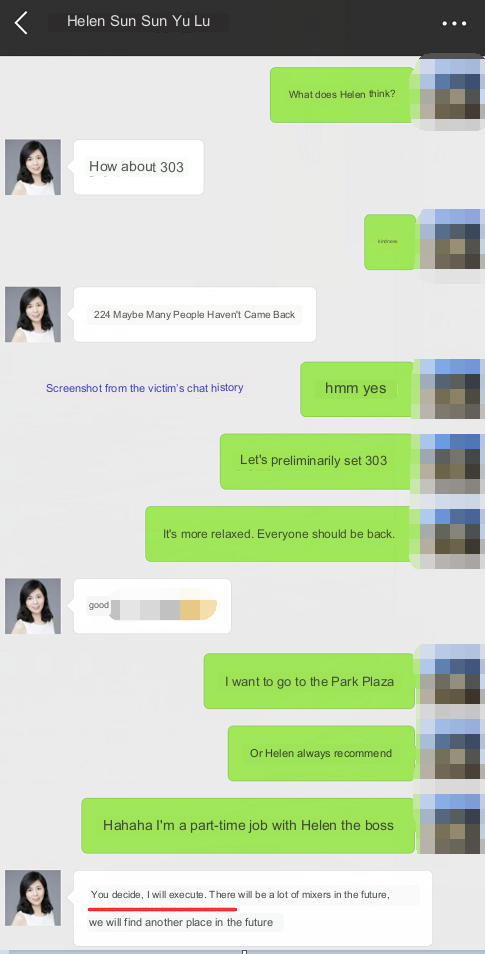Screen dimensions: 485x954
Task: Tap Helen's avatar beside the "good" message
Action: (x=33, y=606)
